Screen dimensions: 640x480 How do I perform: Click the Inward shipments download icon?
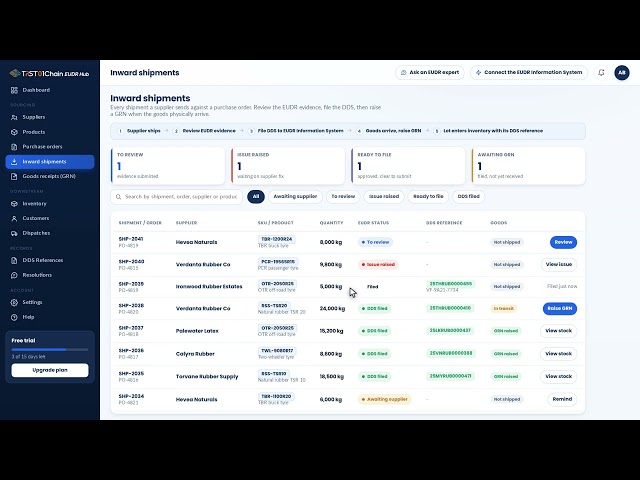click(x=14, y=162)
